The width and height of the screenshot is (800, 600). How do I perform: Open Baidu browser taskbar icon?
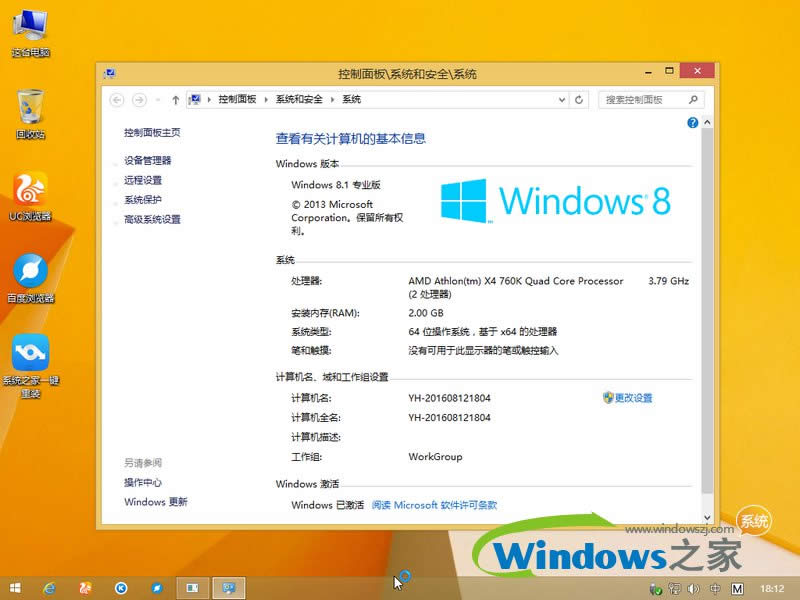tap(157, 588)
